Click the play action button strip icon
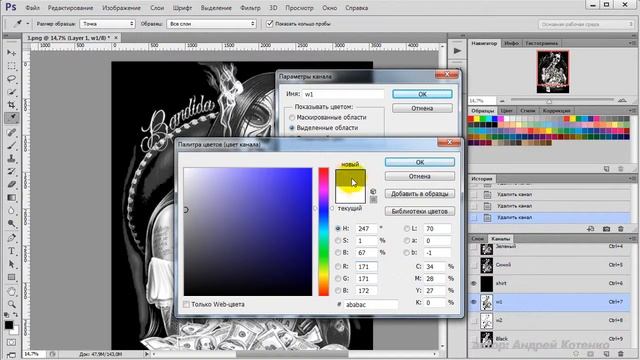This screenshot has height=360, width=640. (x=457, y=51)
